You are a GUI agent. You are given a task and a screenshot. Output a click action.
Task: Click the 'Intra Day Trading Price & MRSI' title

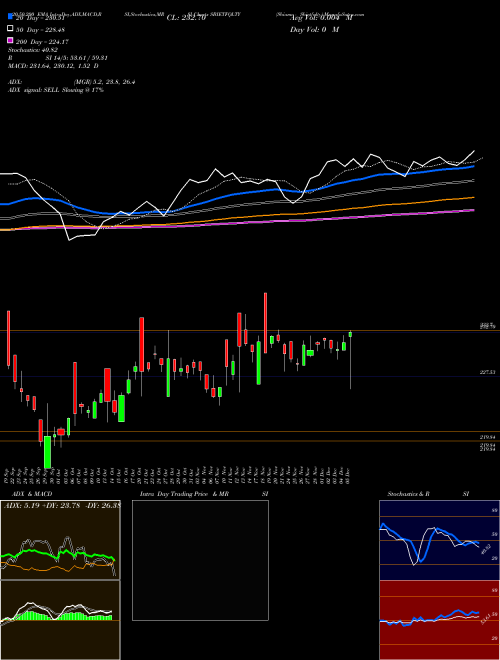pyautogui.click(x=204, y=494)
